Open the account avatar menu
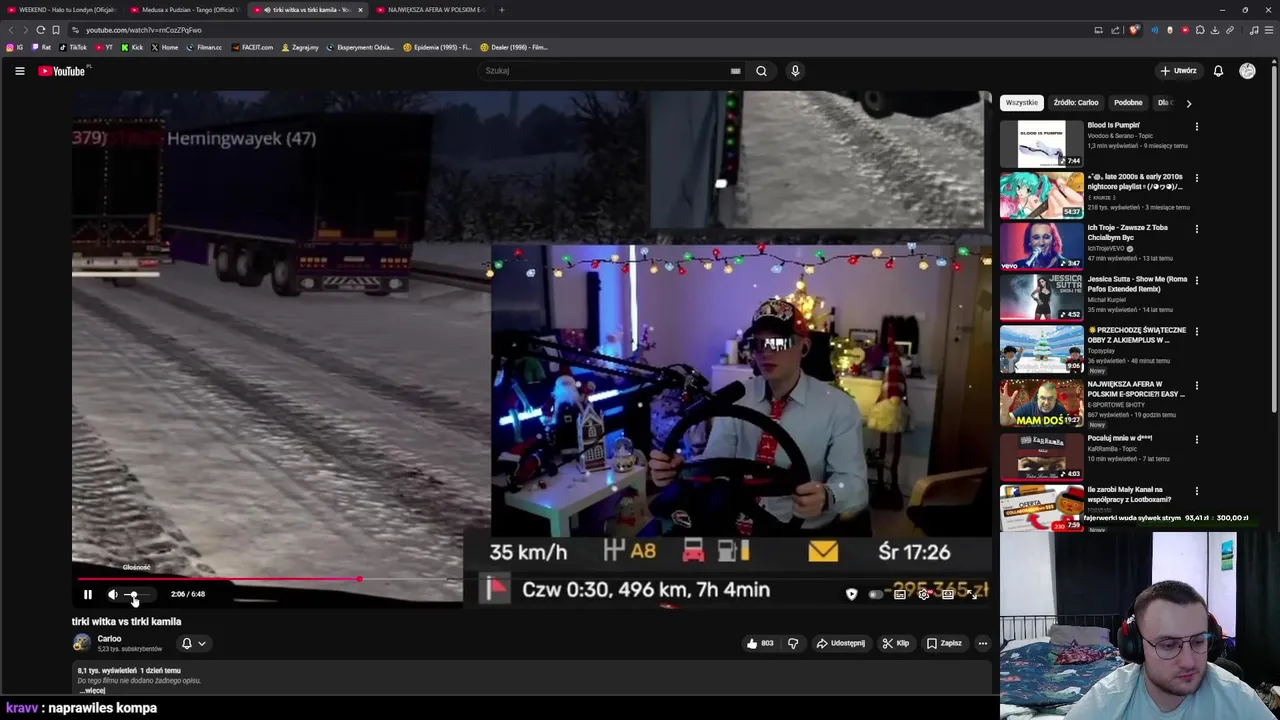Viewport: 1280px width, 720px height. point(1247,71)
